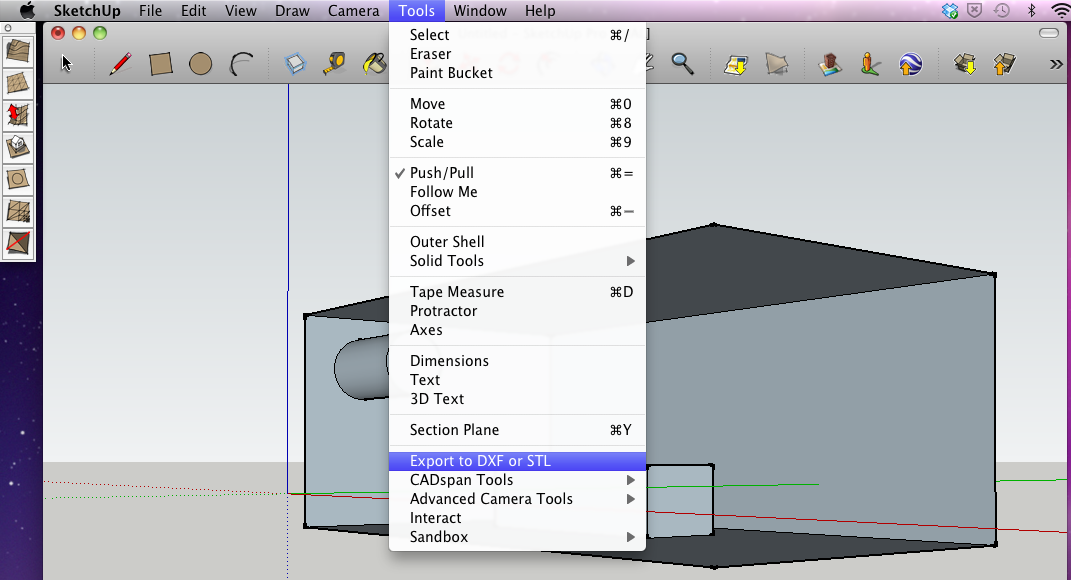Viewport: 1071px width, 580px height.
Task: Open the Camera menu
Action: [353, 11]
